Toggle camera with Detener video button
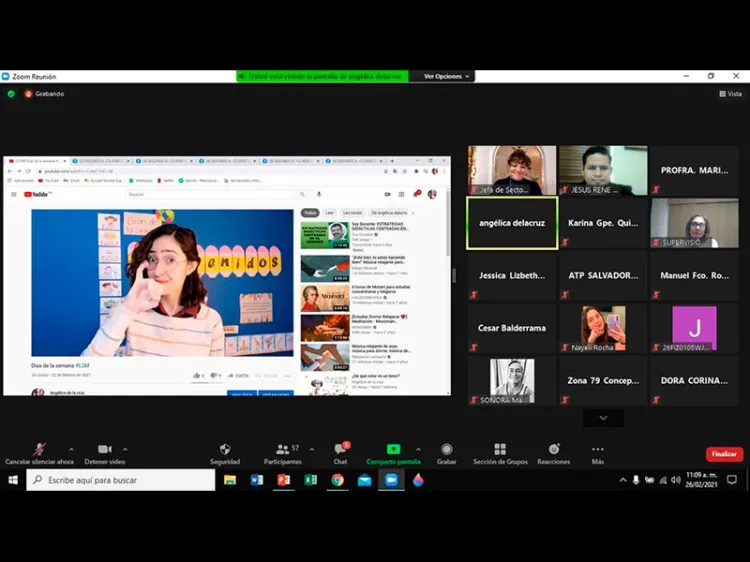 (104, 452)
